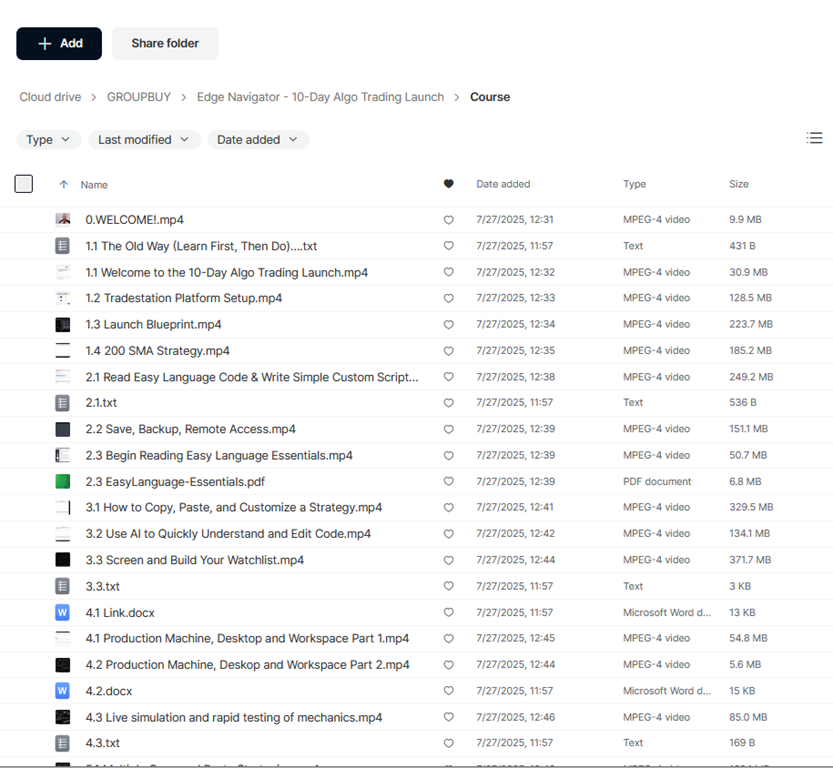
Task: Click the sort ascending arrow beside Name
Action: tap(64, 184)
